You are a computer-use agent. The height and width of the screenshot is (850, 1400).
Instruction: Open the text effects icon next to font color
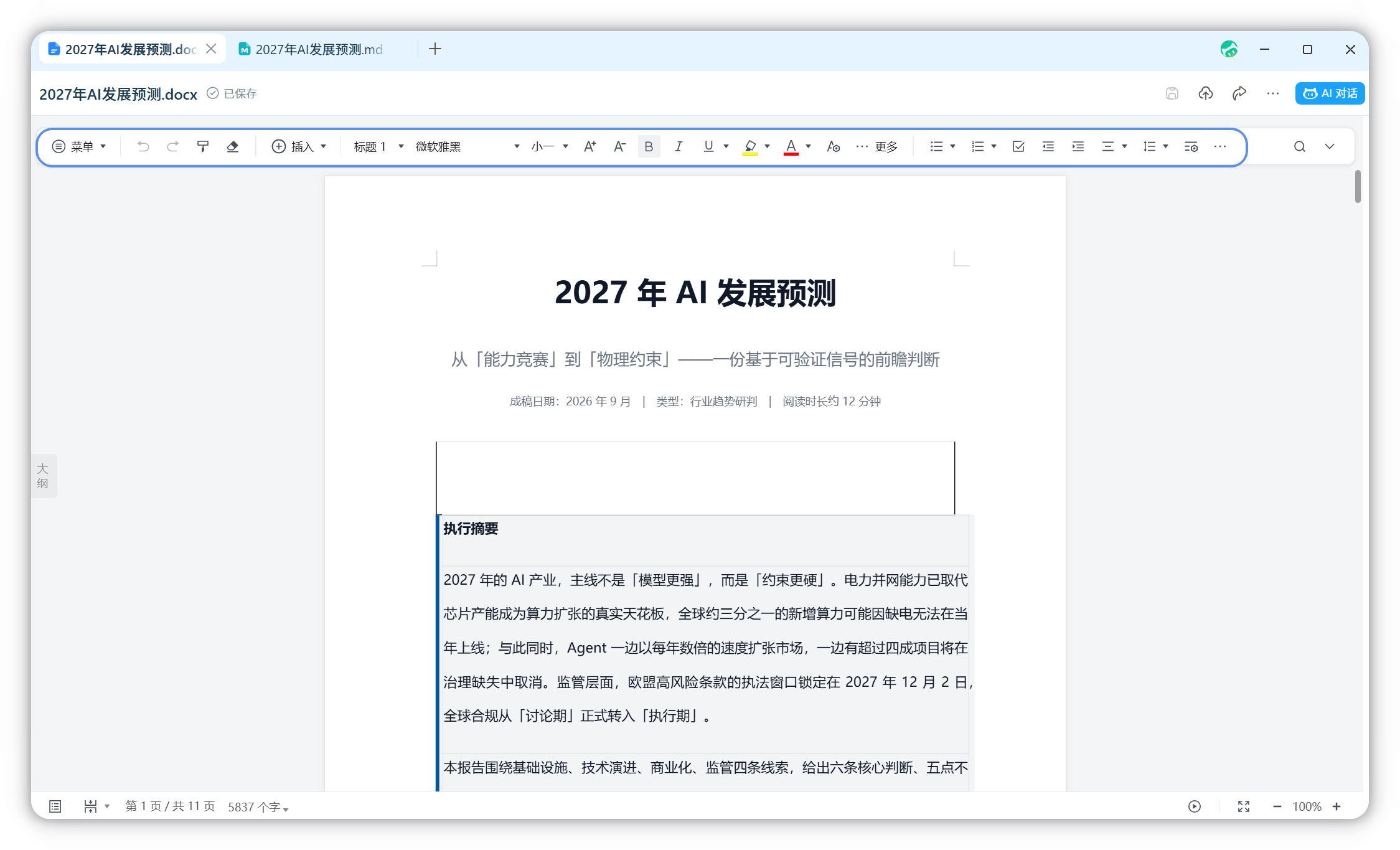(x=833, y=146)
